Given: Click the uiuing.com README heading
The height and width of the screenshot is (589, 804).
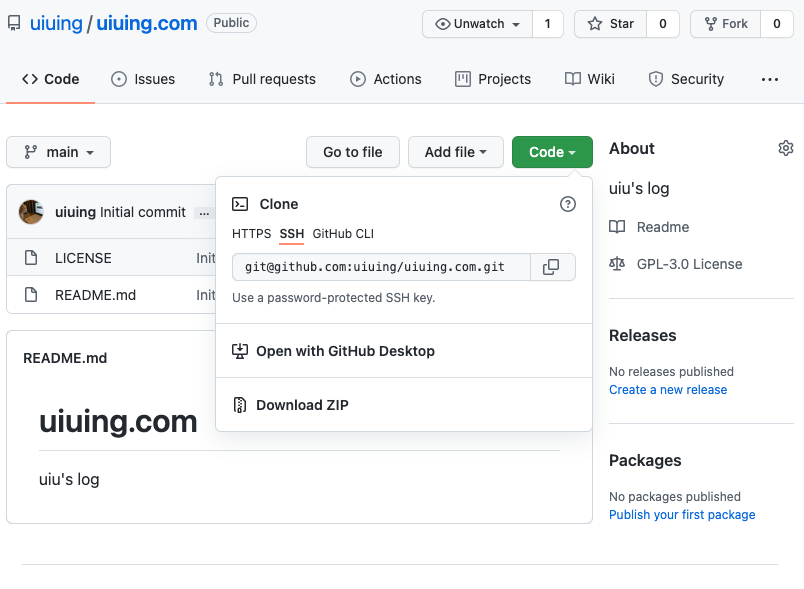Looking at the screenshot, I should (118, 421).
